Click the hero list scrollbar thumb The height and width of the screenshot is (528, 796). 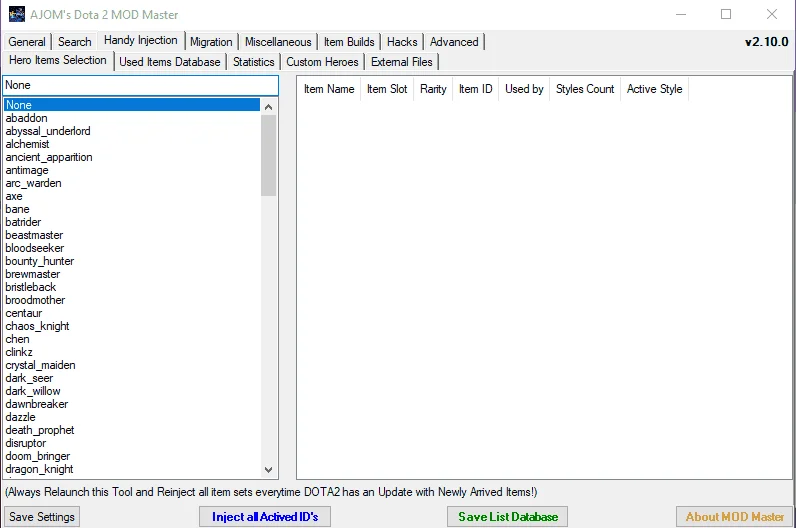(269, 155)
